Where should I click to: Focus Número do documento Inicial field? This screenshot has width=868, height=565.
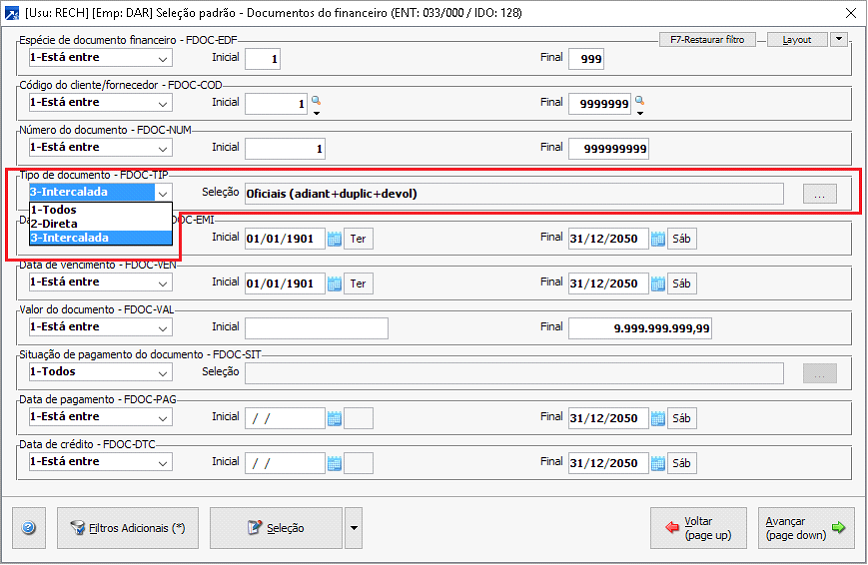pos(285,148)
